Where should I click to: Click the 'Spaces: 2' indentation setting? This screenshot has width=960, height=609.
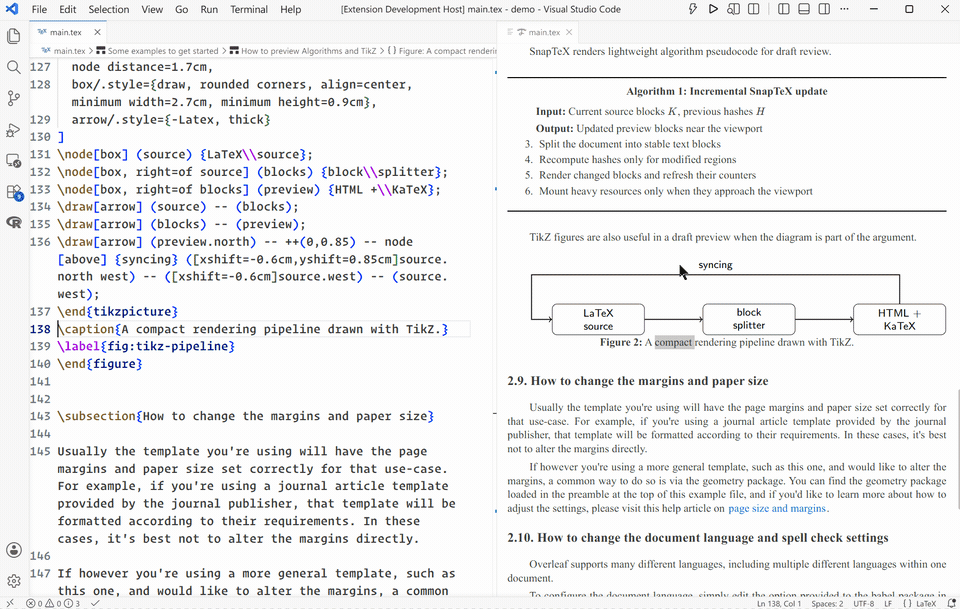827,603
